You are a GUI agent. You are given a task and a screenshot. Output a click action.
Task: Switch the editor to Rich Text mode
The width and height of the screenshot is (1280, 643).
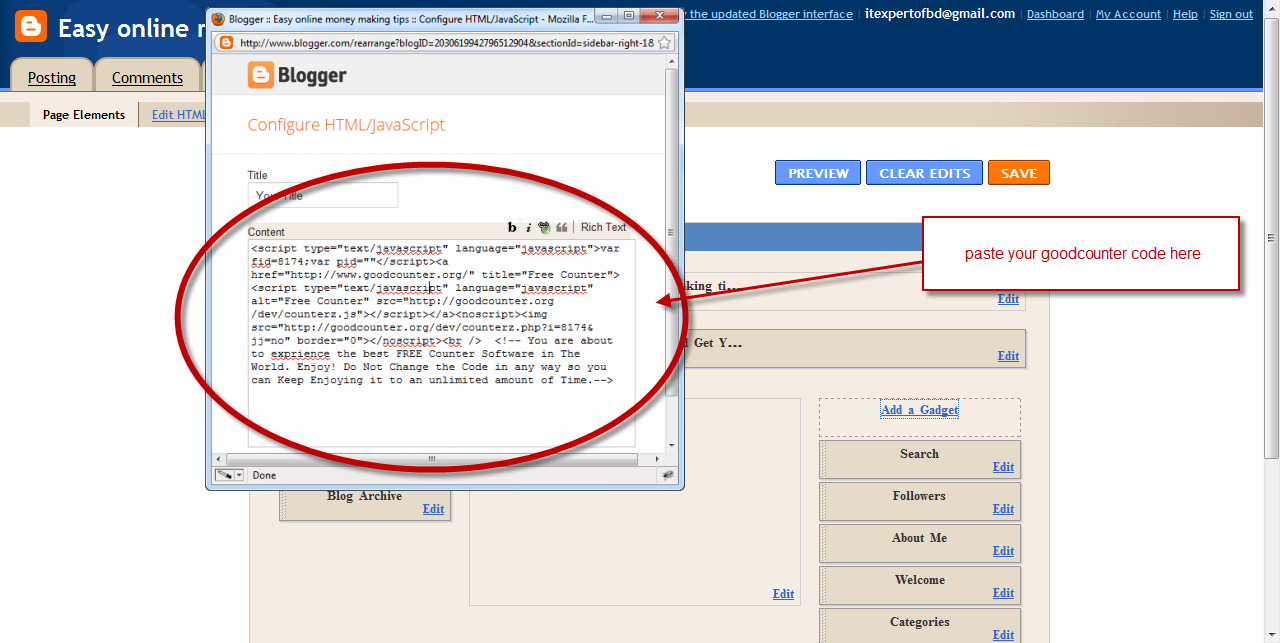tap(603, 228)
